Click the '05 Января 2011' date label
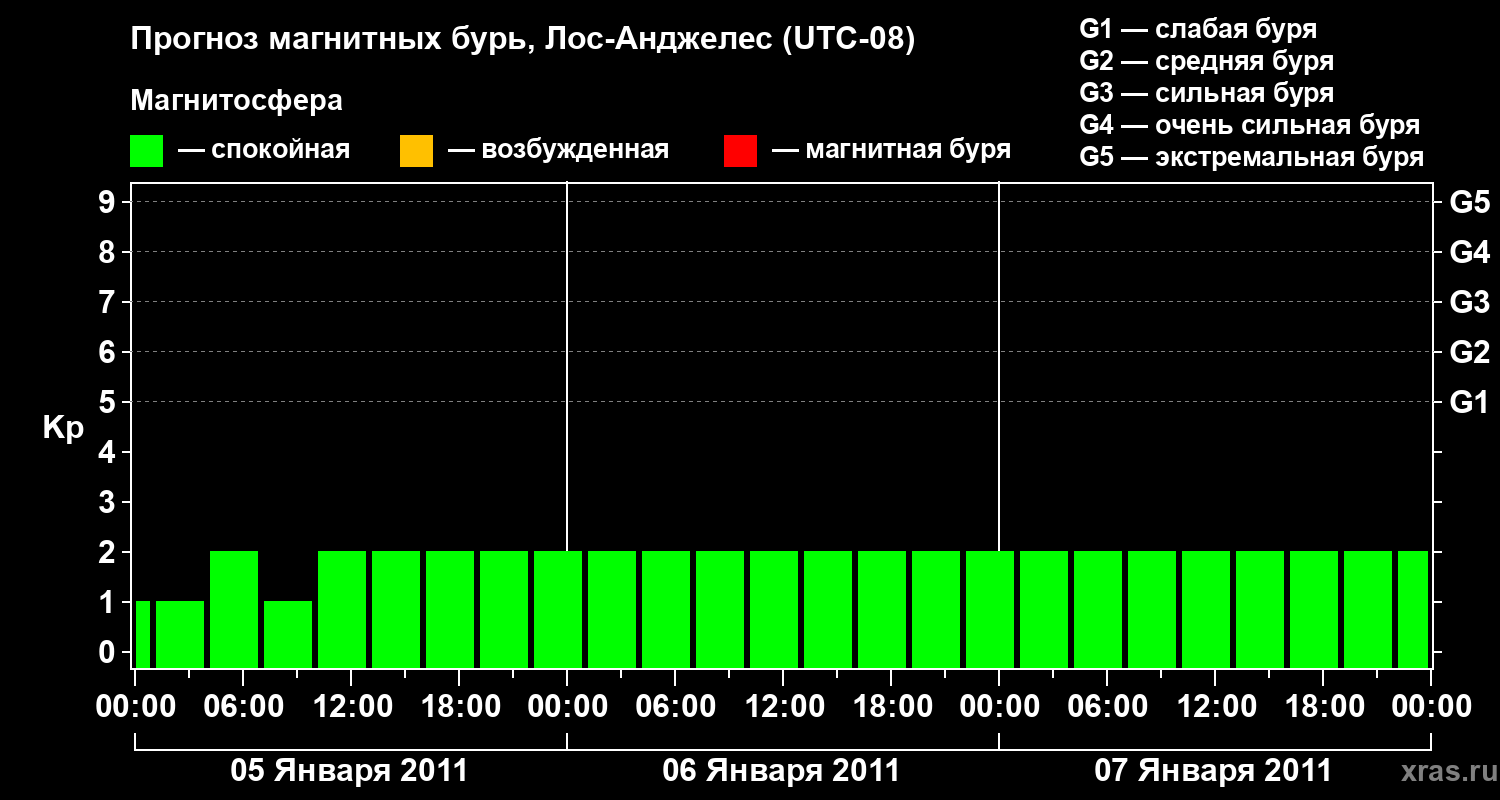1500x800 pixels. tap(350, 771)
